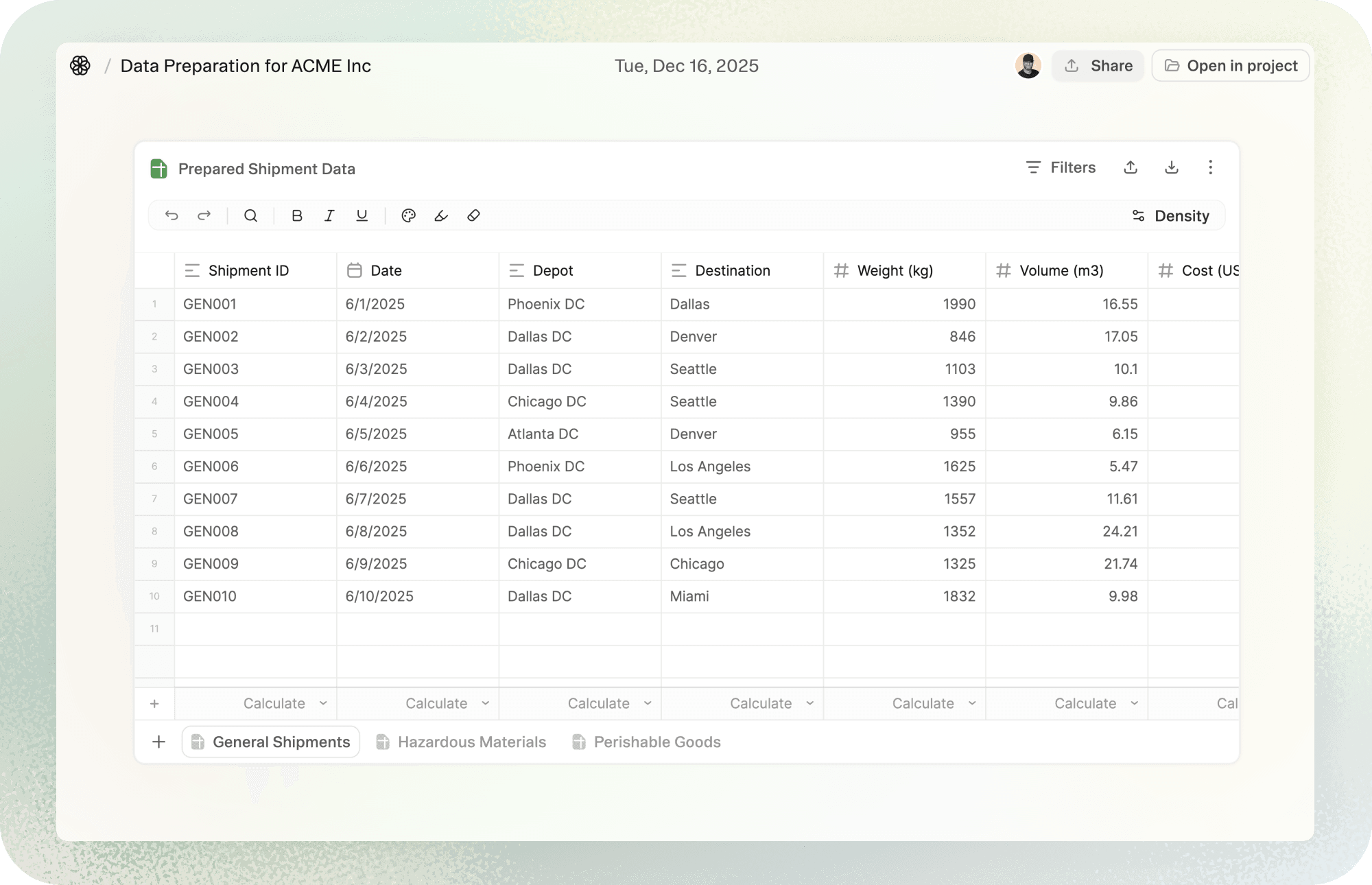The image size is (1372, 885).
Task: Open search with magnifier icon
Action: pos(251,215)
